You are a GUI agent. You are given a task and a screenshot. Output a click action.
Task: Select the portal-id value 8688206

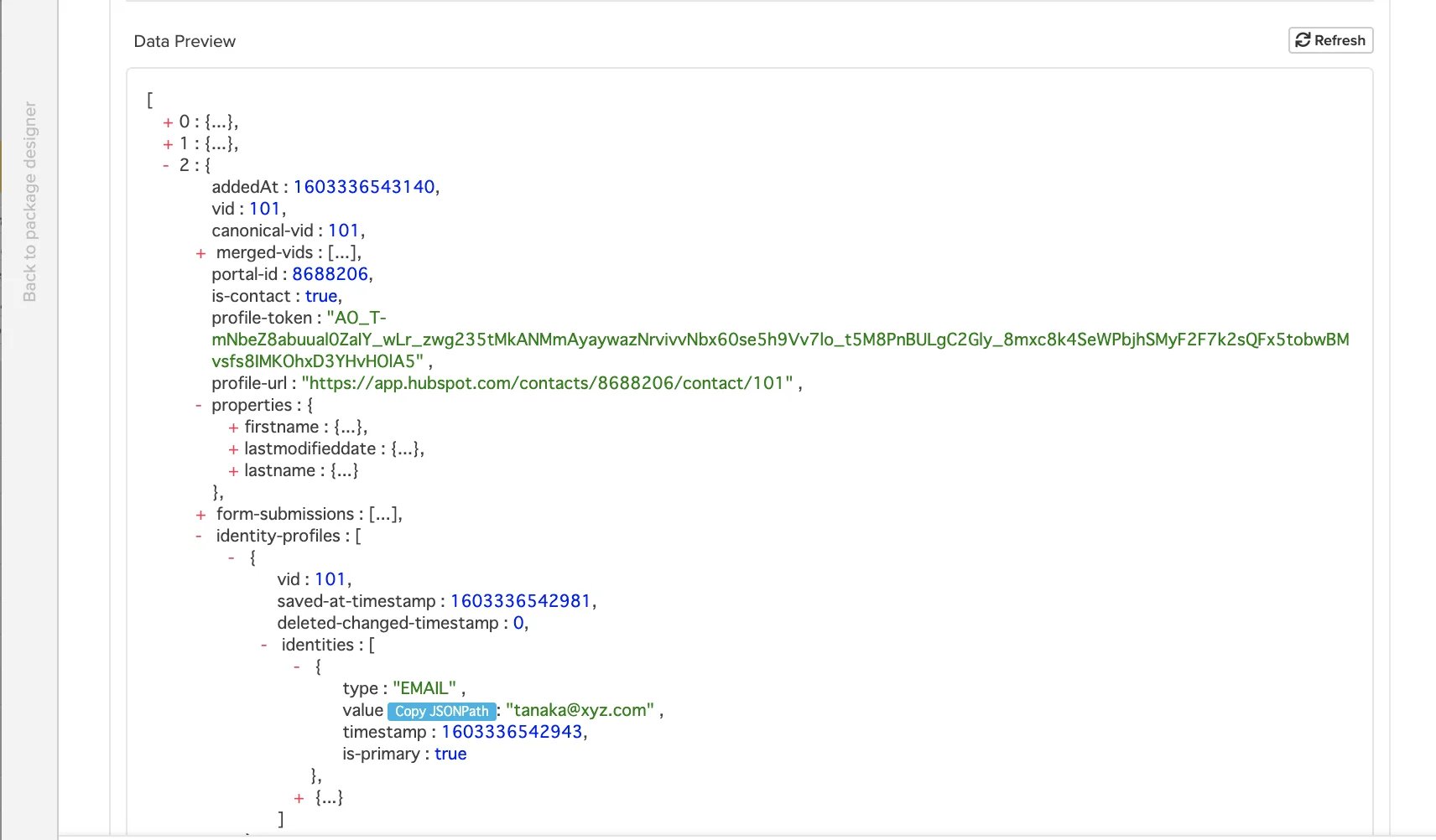(330, 274)
